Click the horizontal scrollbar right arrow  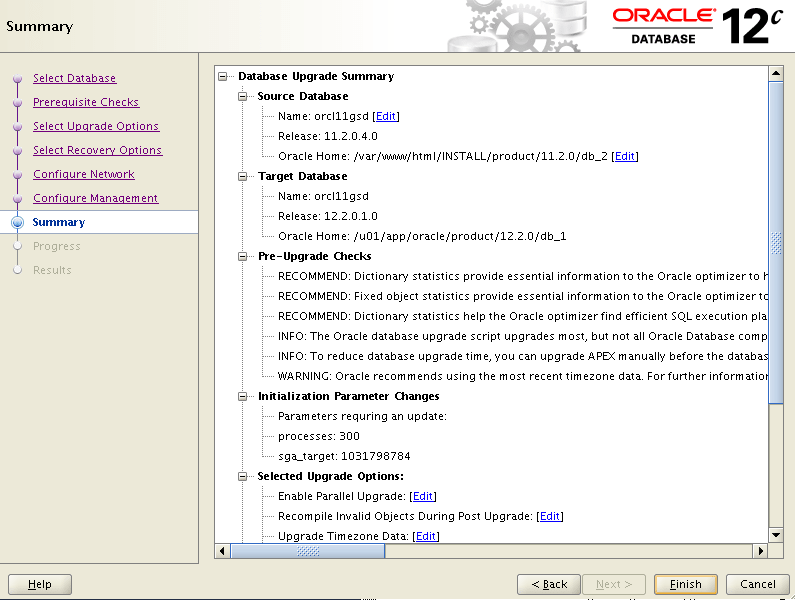coord(760,551)
